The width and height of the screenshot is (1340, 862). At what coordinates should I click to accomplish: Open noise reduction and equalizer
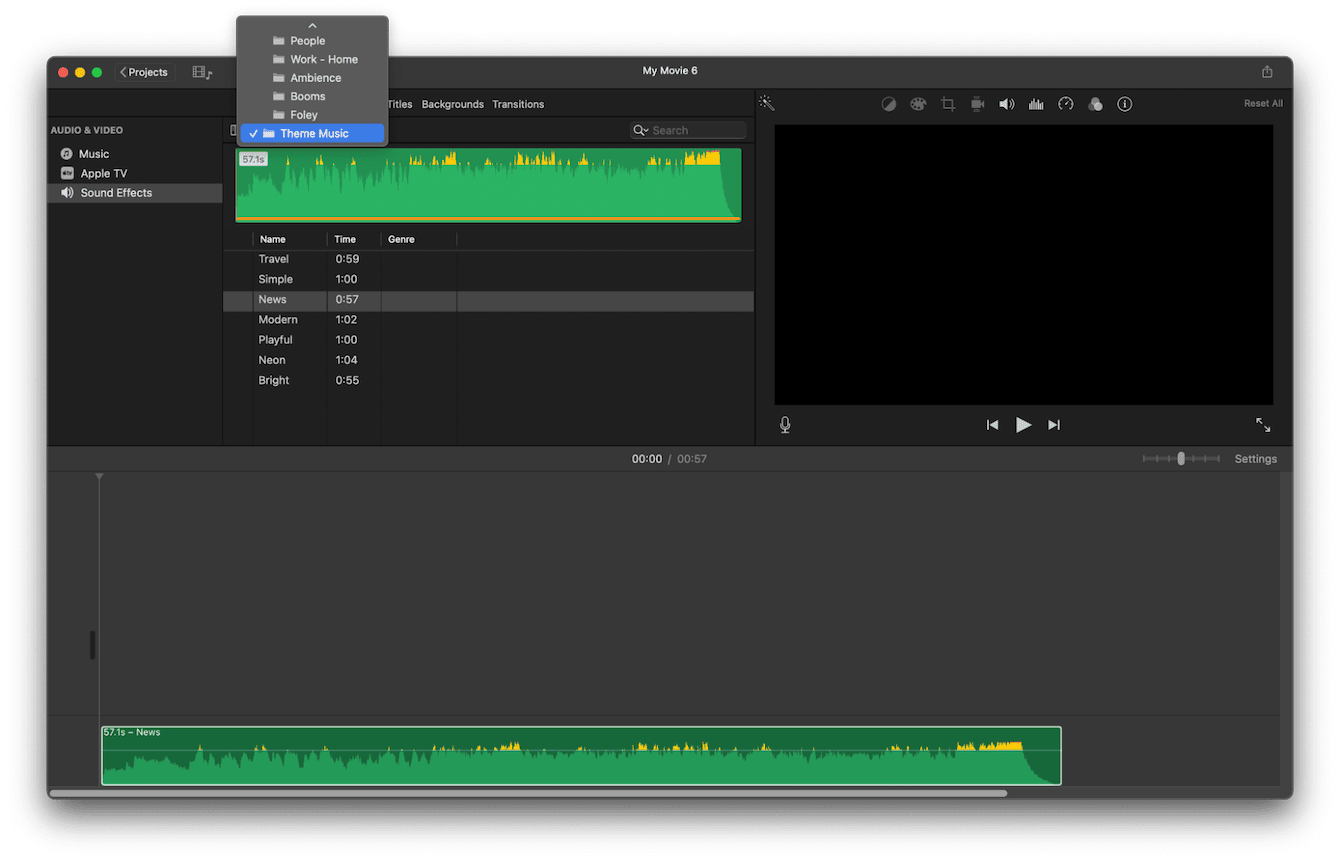coord(1036,104)
